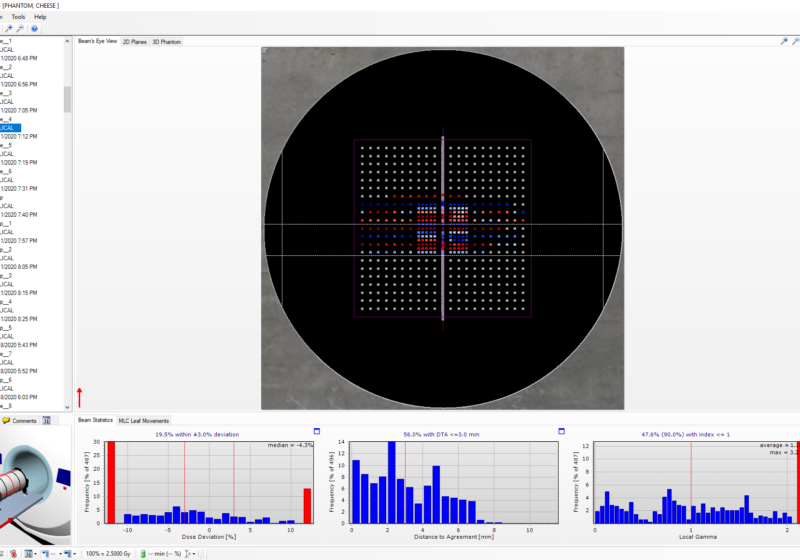Click the zoom icon at the view's top-right
The image size is (800, 560).
(x=783, y=41)
